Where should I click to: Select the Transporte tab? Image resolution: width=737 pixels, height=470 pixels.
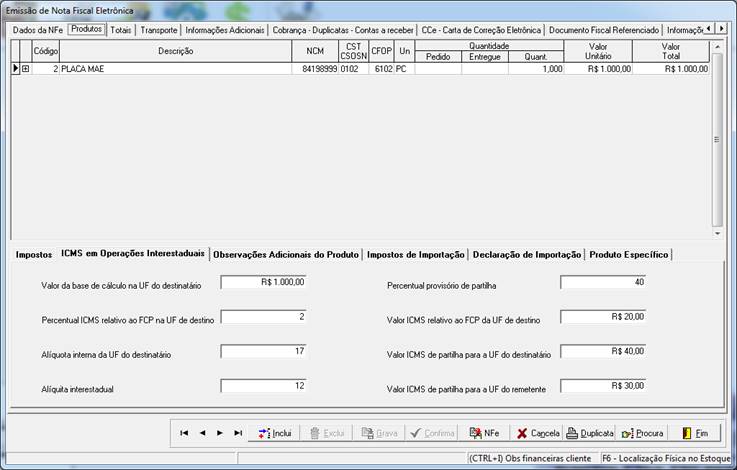tap(159, 30)
